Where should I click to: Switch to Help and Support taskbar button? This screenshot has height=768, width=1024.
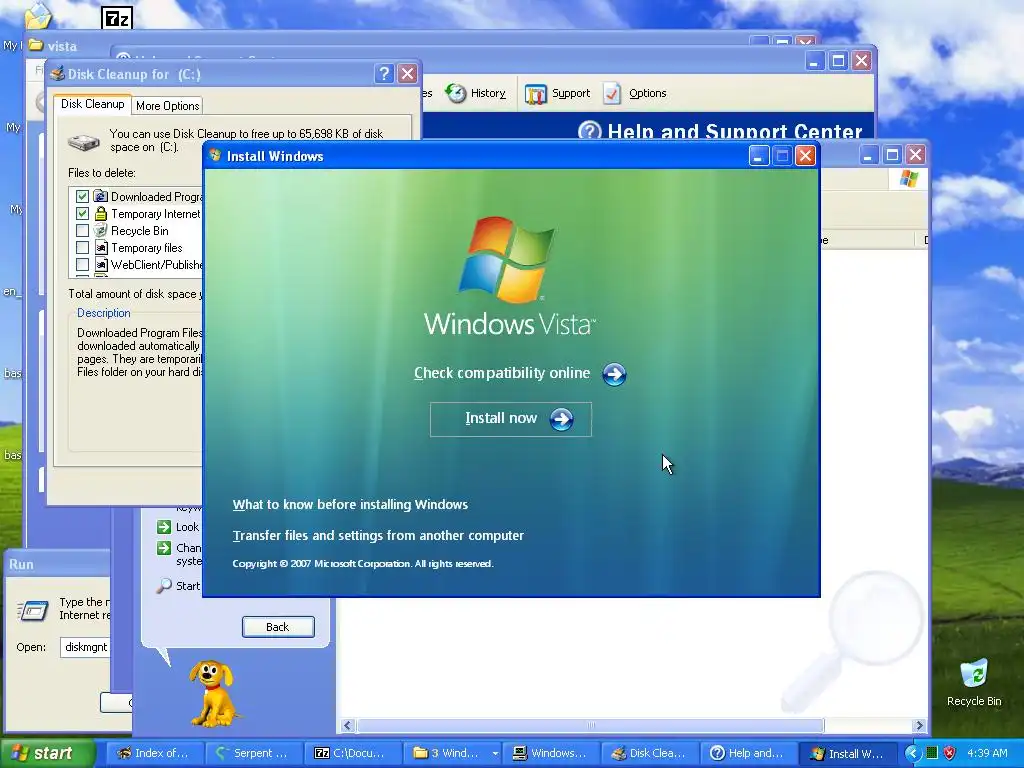click(750, 753)
